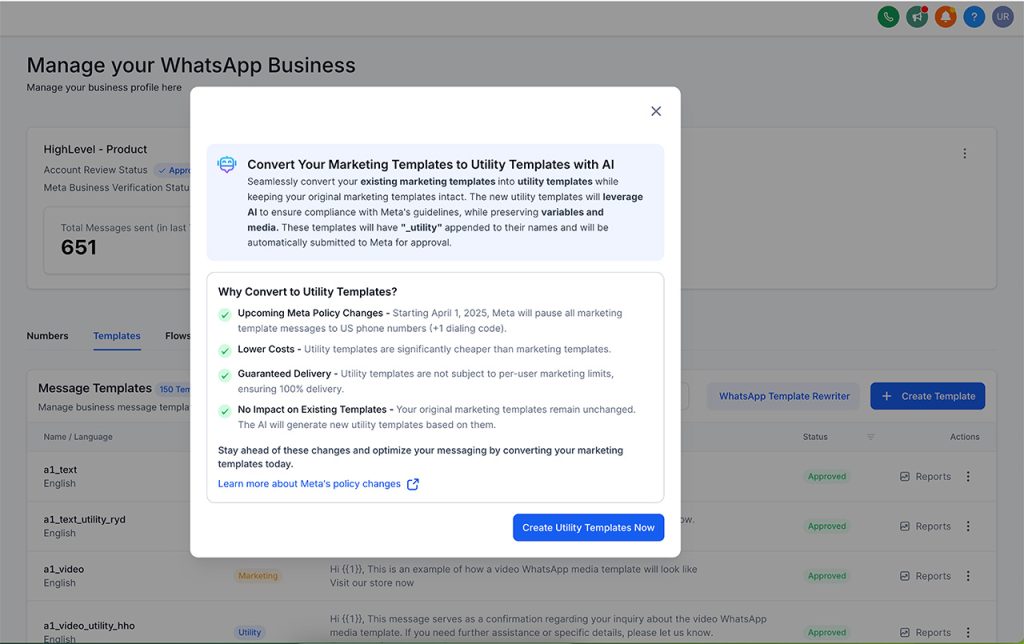Click the Message Templates heading
This screenshot has width=1024, height=644.
pos(95,388)
